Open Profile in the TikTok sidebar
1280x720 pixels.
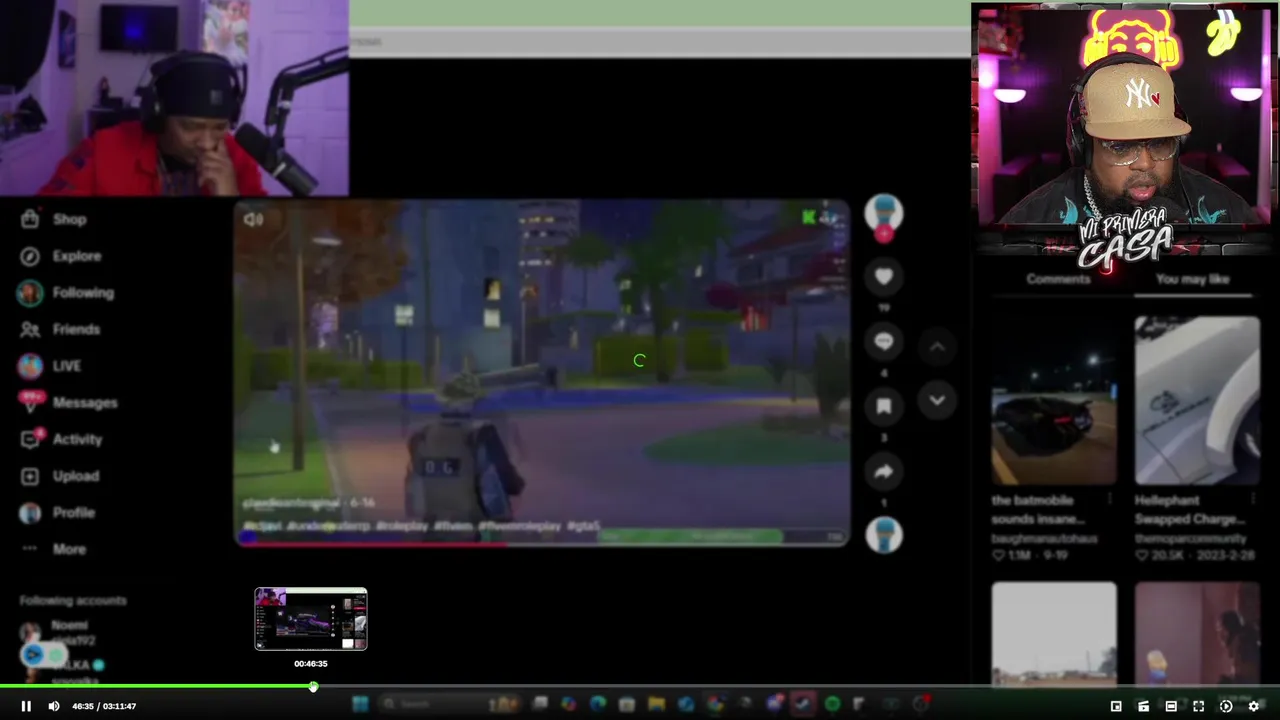click(x=59, y=512)
